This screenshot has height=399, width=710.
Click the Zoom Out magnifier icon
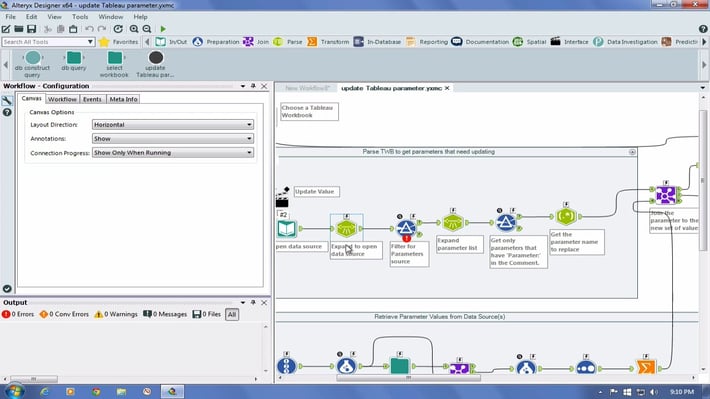pos(147,29)
